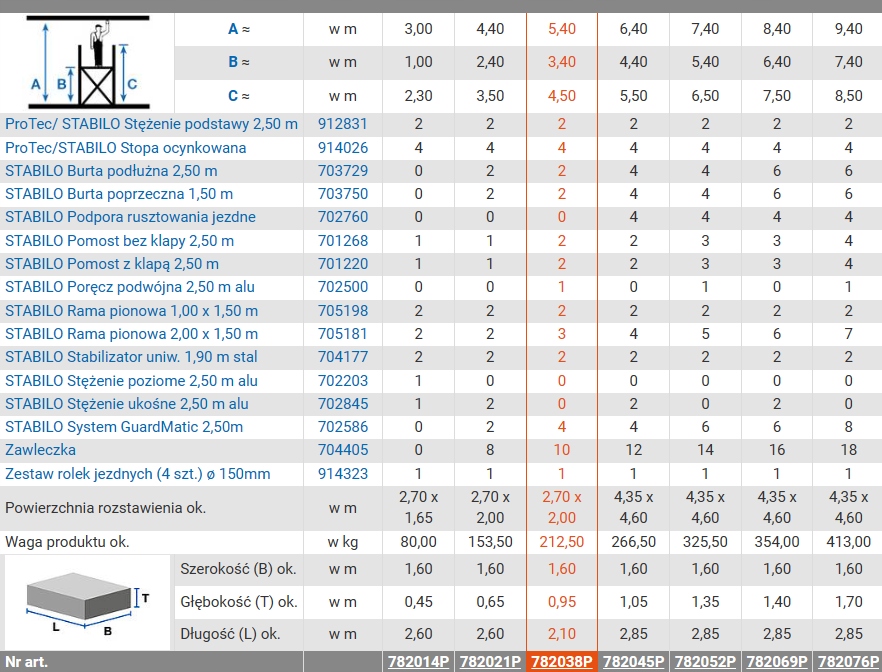Select the weight value 413,00
Viewport: 882px width, 672px height.
[x=849, y=542]
